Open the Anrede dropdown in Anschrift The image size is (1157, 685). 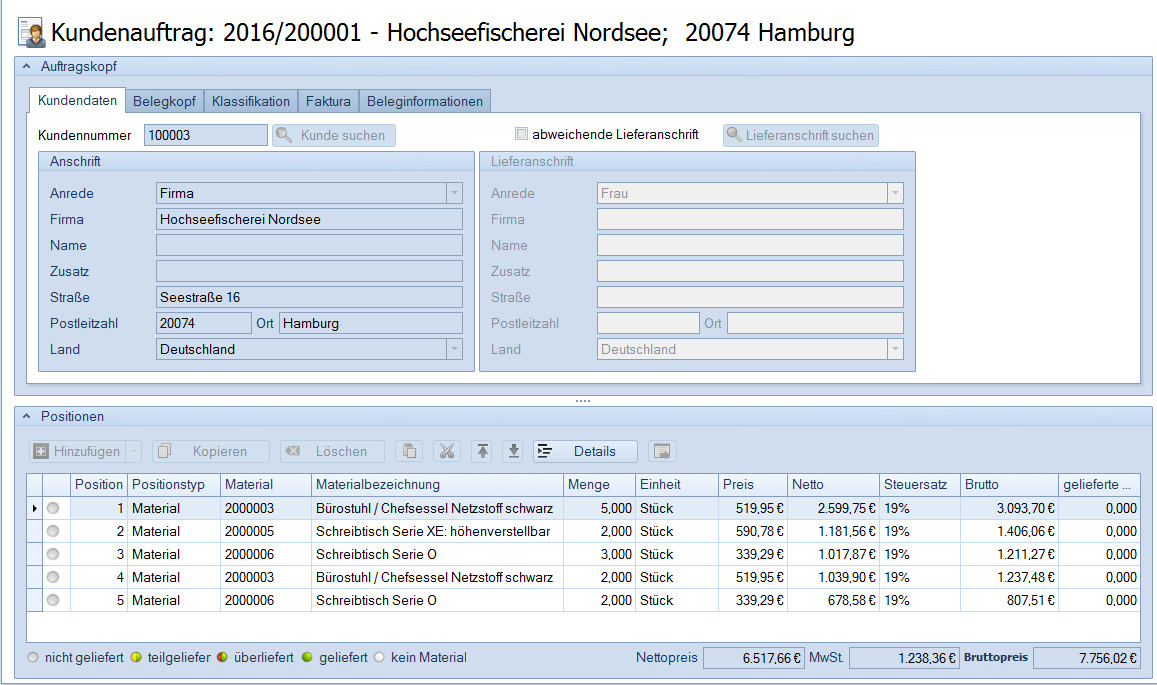click(x=454, y=193)
